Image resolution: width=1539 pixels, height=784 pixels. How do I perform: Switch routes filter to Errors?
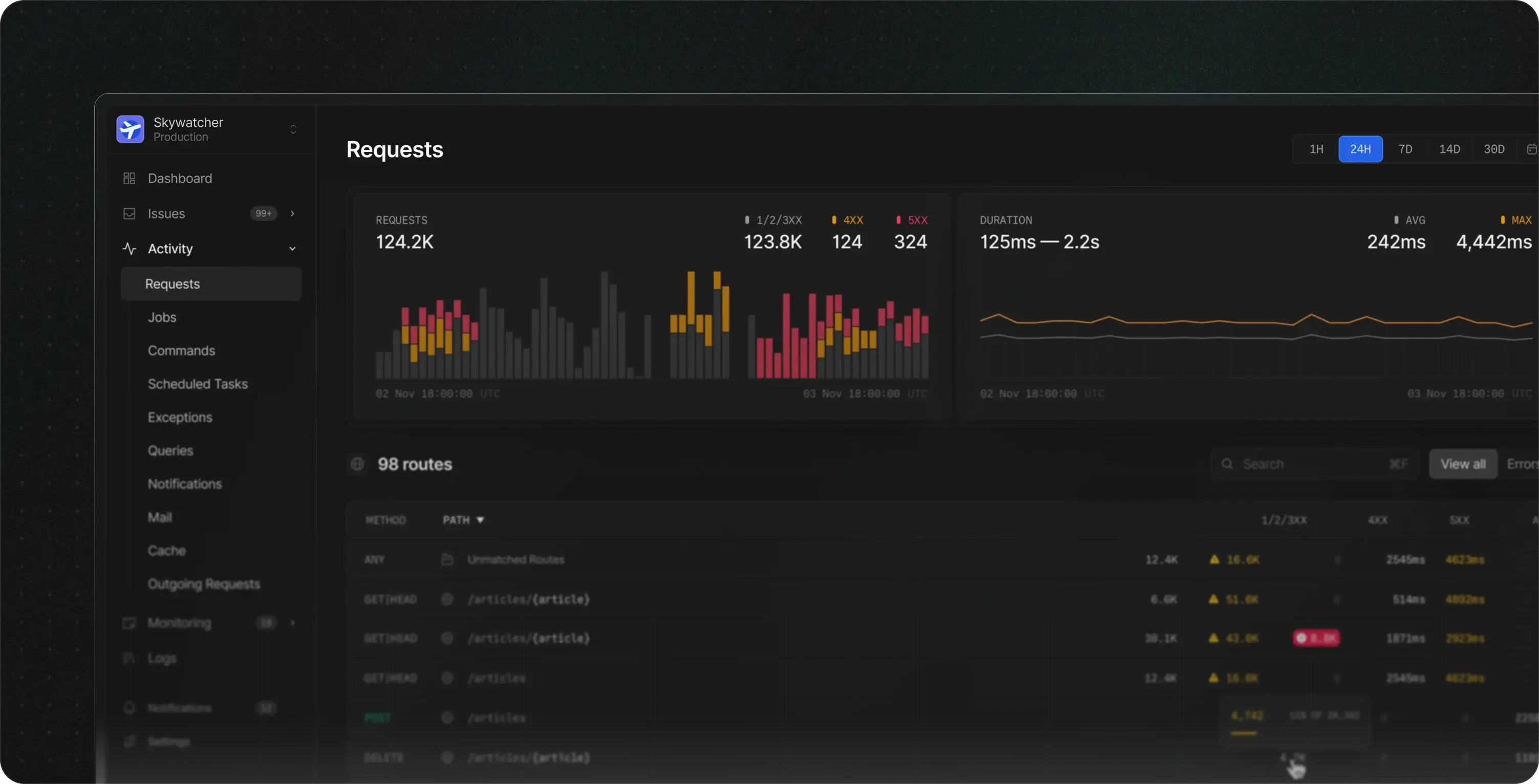[x=1522, y=464]
